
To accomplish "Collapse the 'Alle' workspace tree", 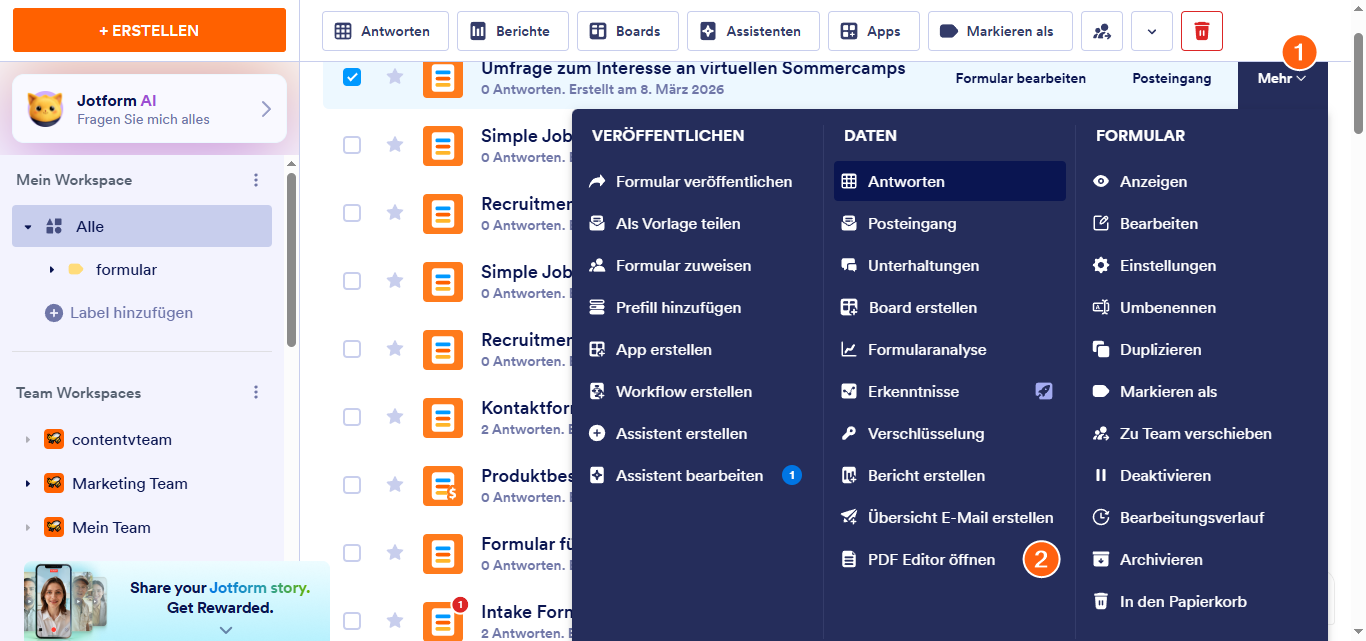I will point(27,226).
